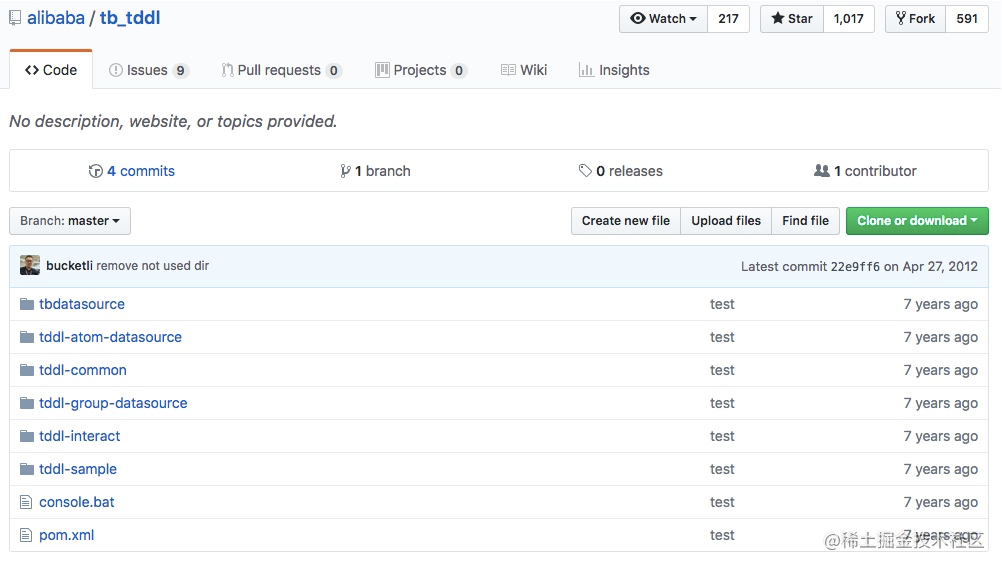This screenshot has height=568, width=1002.
Task: Open the tddl-group-datasource folder
Action: pos(113,403)
